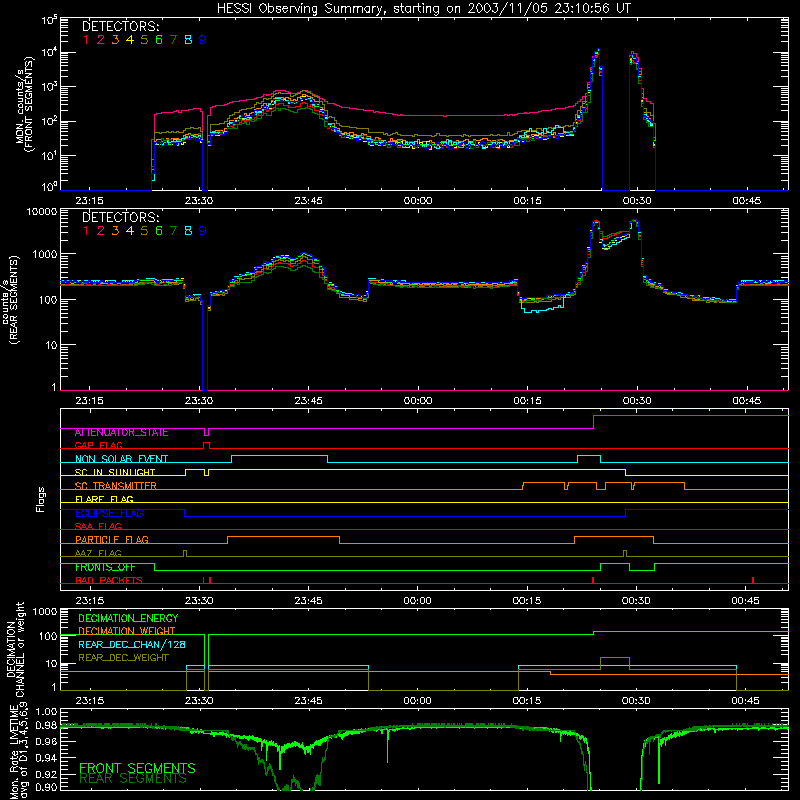Screen dimensions: 800x800
Task: Select the SC_IN_SUNLIGHT flag label
Action: tap(115, 472)
